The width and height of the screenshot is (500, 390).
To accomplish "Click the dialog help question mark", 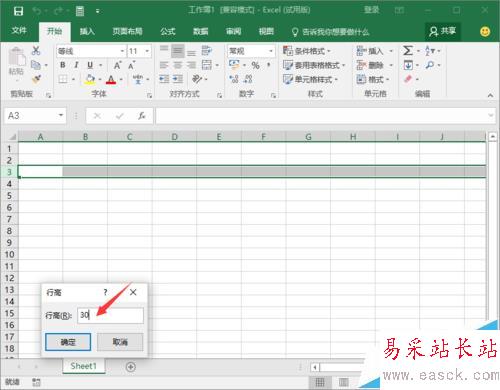I will tap(105, 292).
